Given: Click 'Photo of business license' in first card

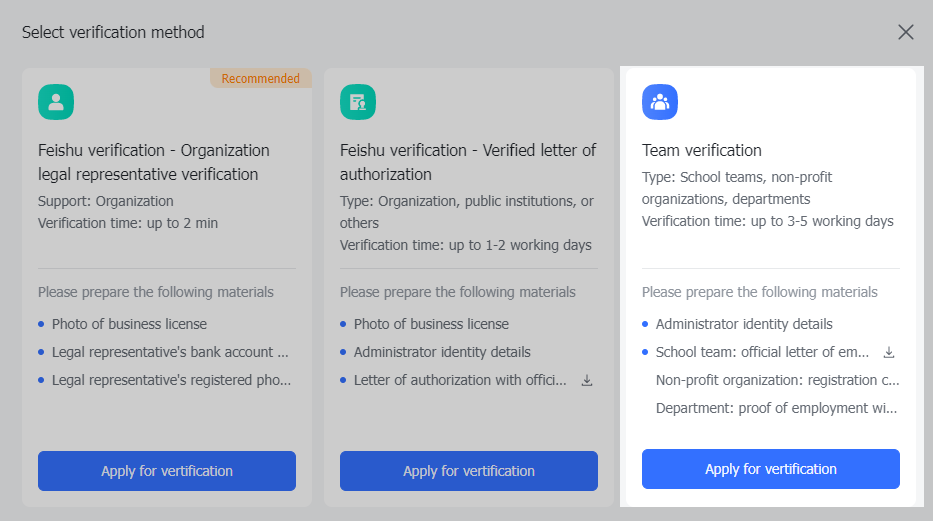Looking at the screenshot, I should click(x=130, y=324).
